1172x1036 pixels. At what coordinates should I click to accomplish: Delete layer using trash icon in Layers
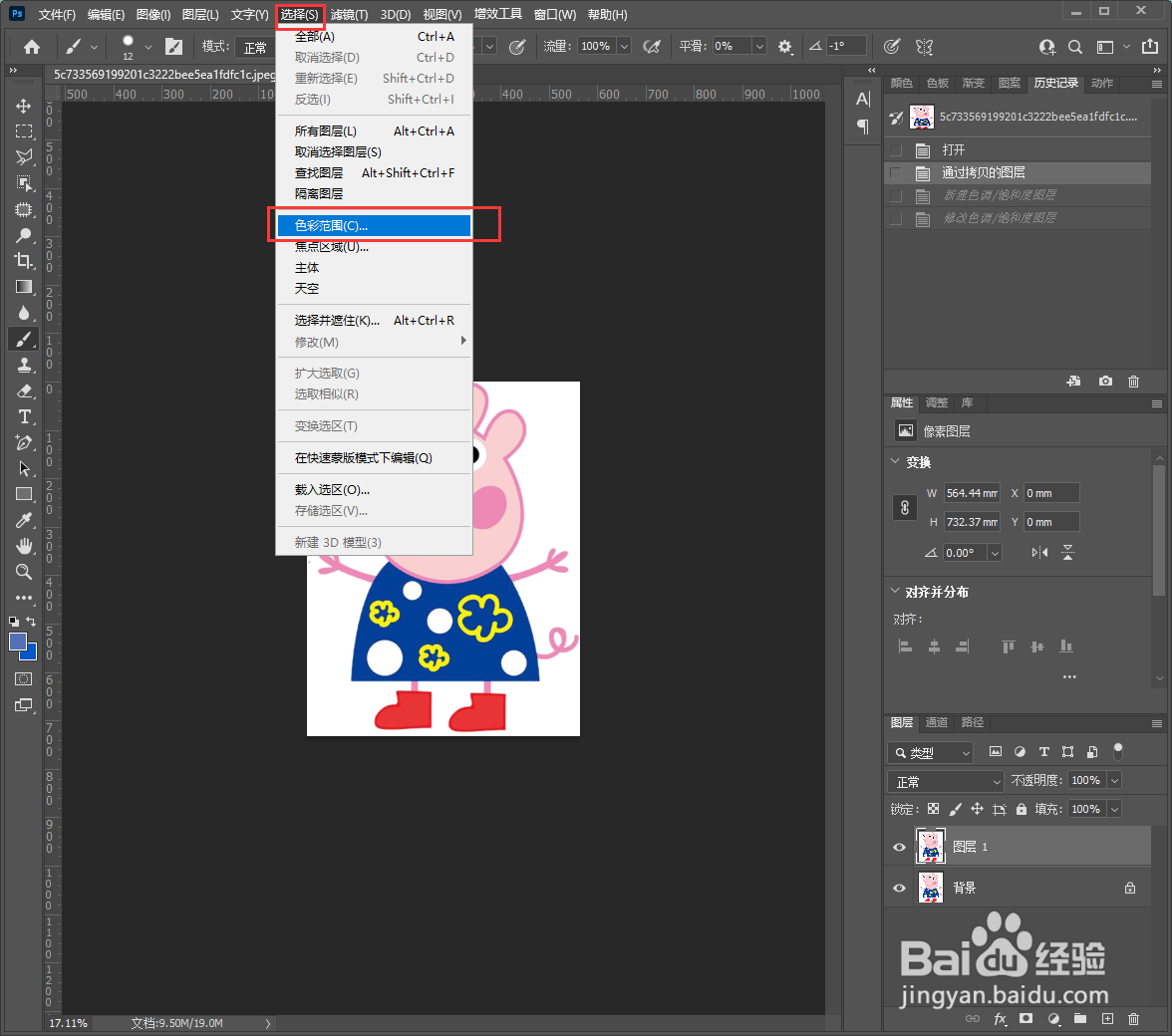(x=1133, y=1019)
